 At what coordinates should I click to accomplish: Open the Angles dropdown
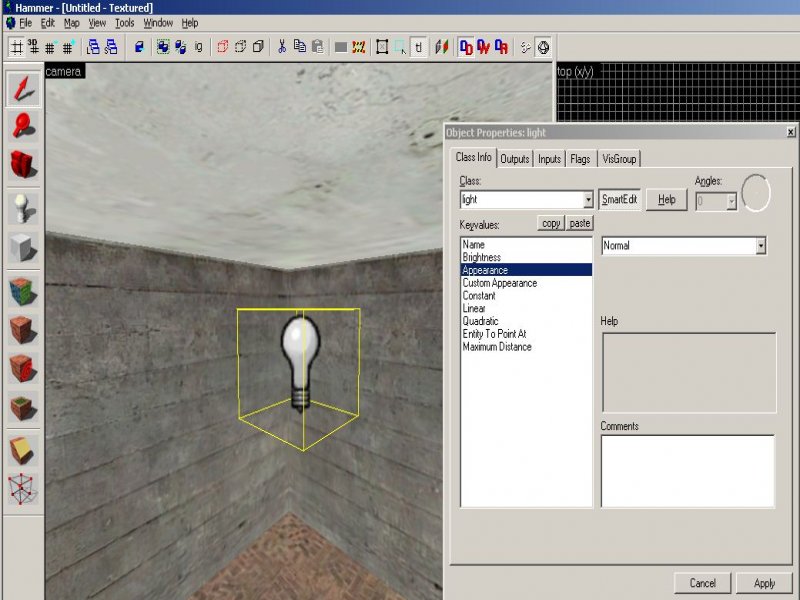[x=731, y=201]
